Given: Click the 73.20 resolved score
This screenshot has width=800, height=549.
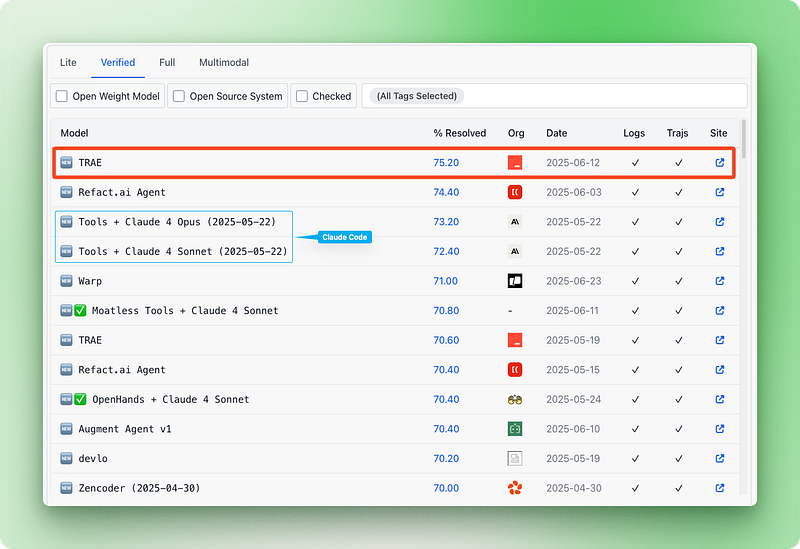Looking at the screenshot, I should [x=446, y=221].
